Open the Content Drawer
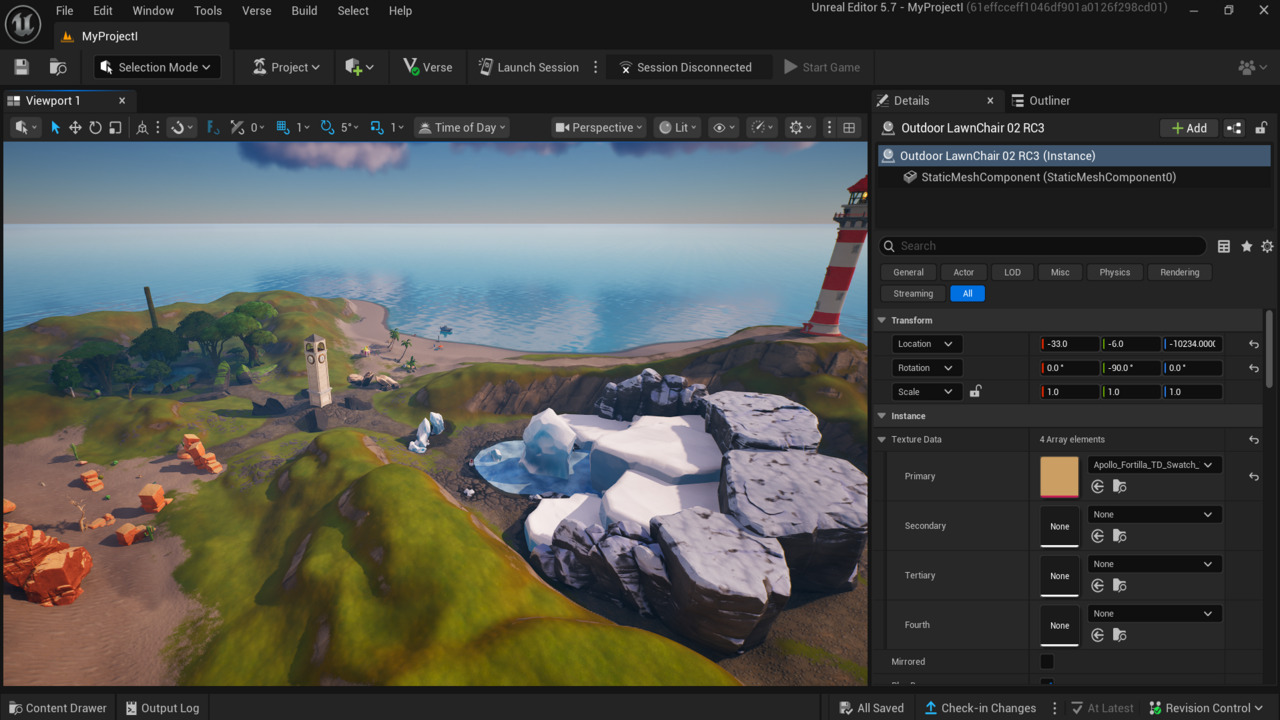 [x=56, y=708]
